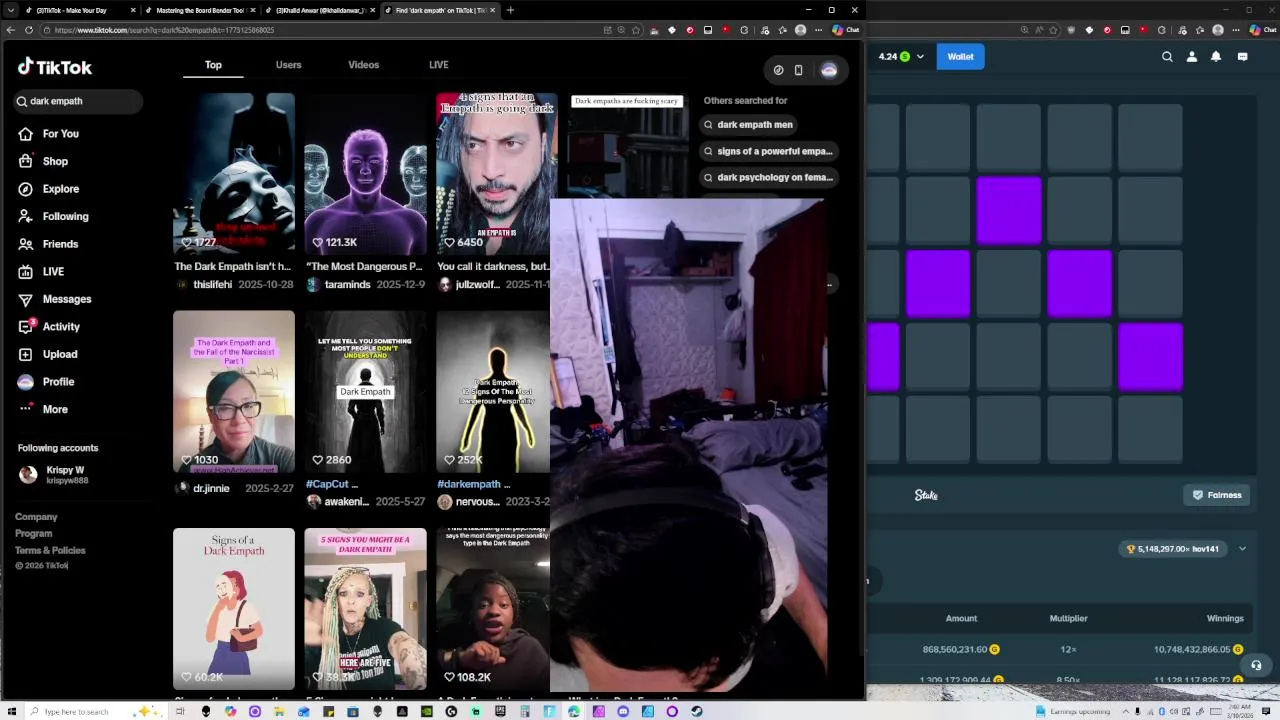
Task: Open Steam from the taskbar
Action: [x=697, y=712]
